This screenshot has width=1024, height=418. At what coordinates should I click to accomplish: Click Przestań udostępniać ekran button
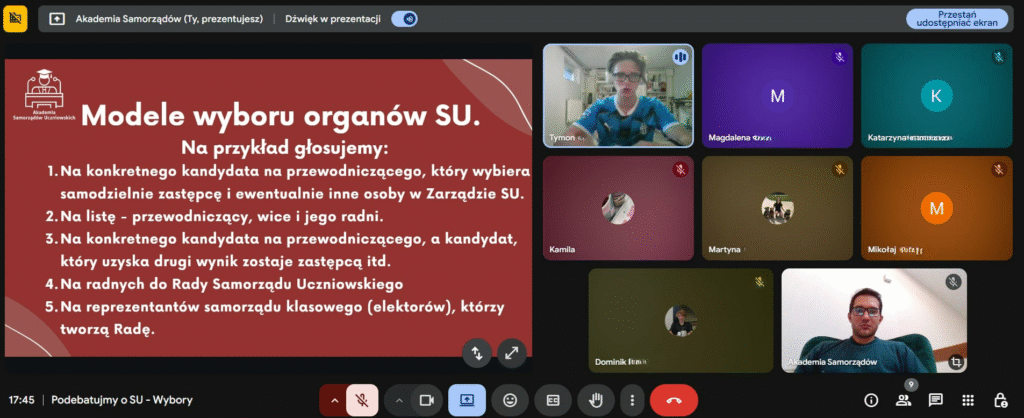tap(957, 18)
